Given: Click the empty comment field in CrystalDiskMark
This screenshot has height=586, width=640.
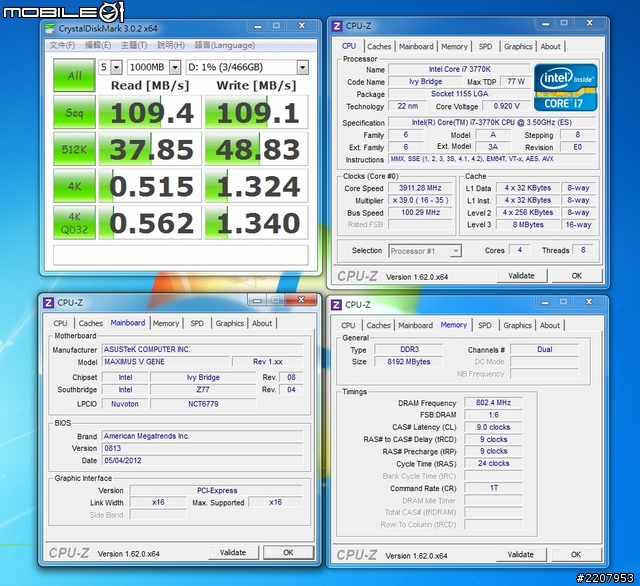Looking at the screenshot, I should (181, 255).
